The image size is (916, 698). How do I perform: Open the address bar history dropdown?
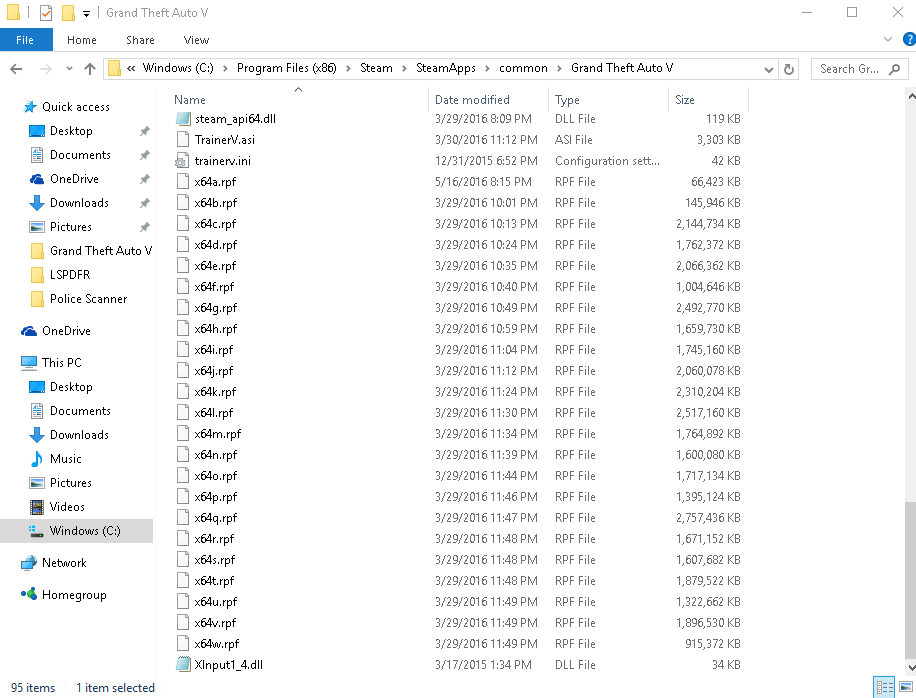pyautogui.click(x=769, y=70)
